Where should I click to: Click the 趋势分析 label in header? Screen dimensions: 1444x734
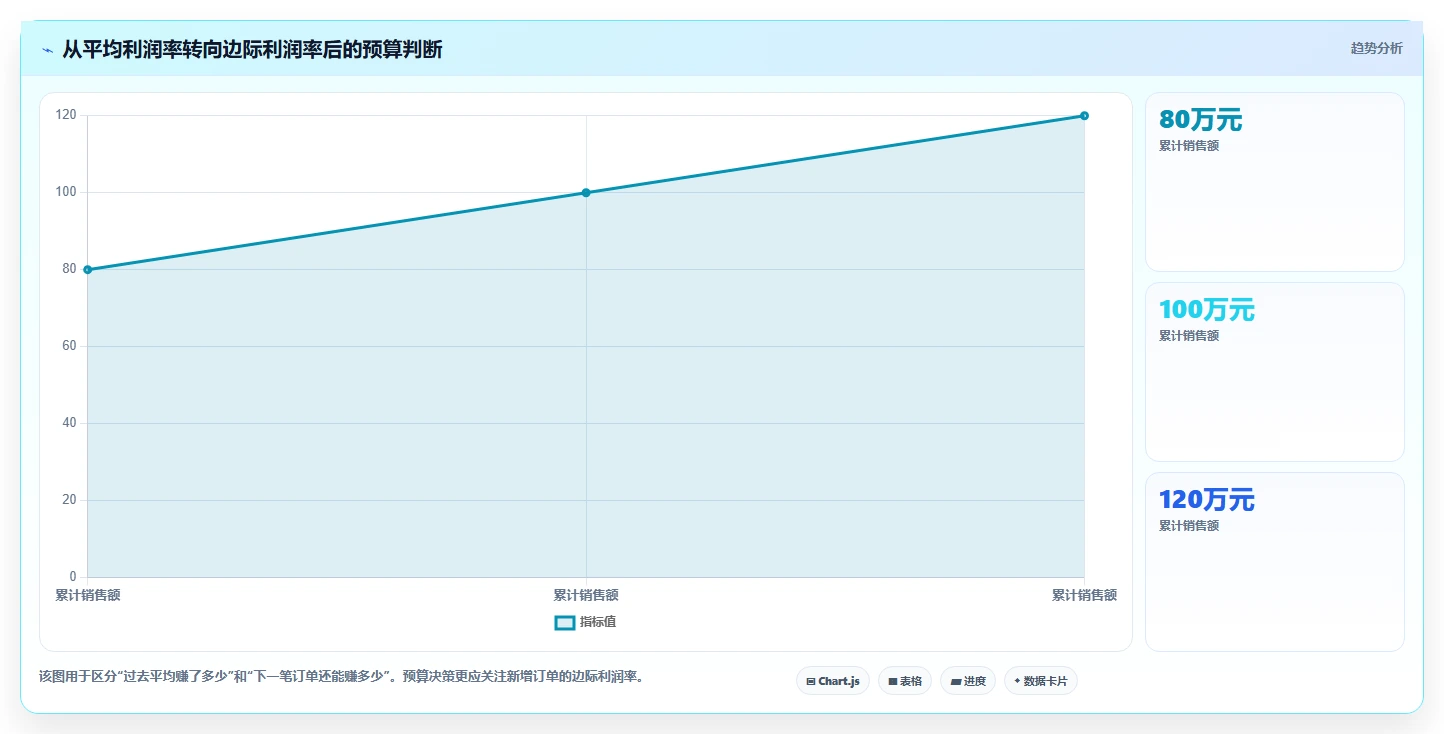coord(1376,48)
